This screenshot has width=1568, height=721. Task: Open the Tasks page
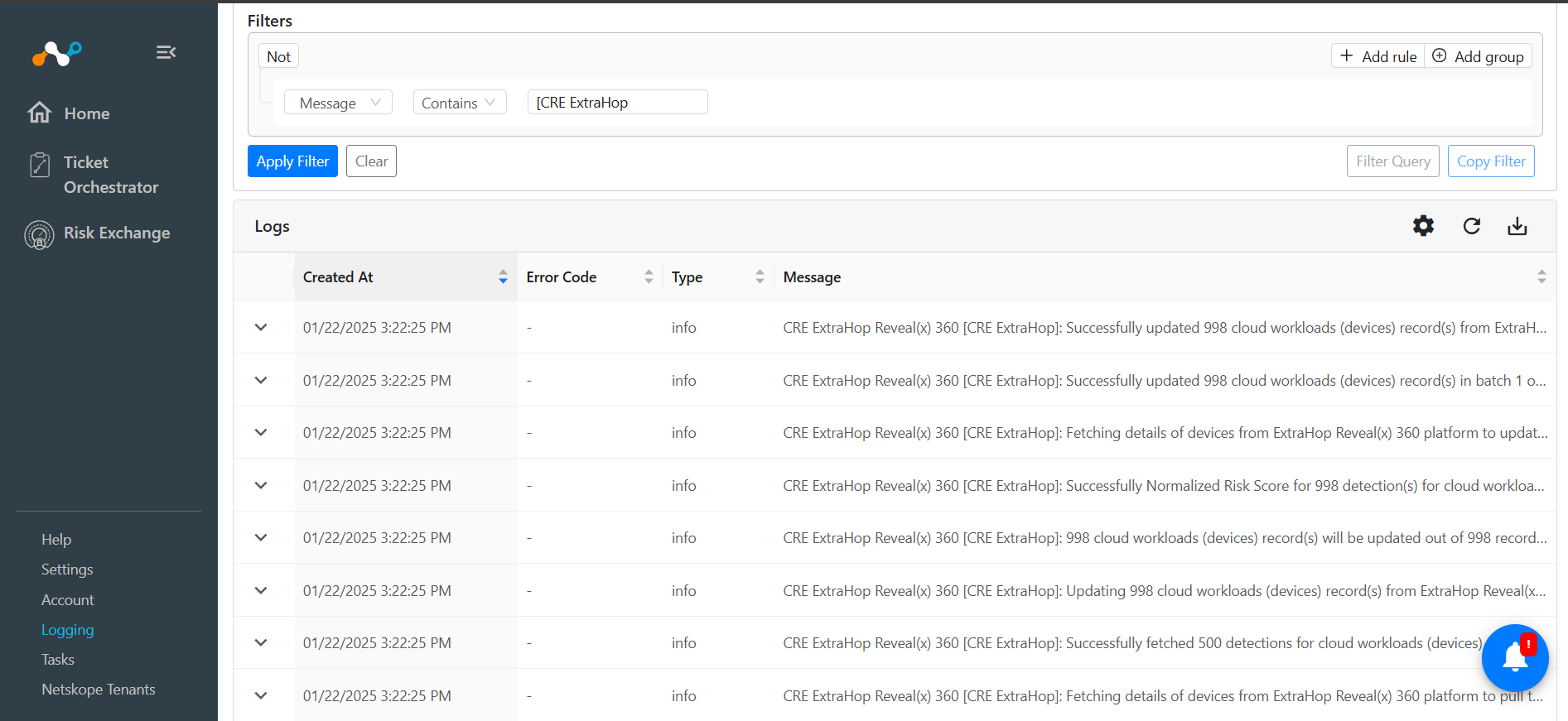pos(58,660)
